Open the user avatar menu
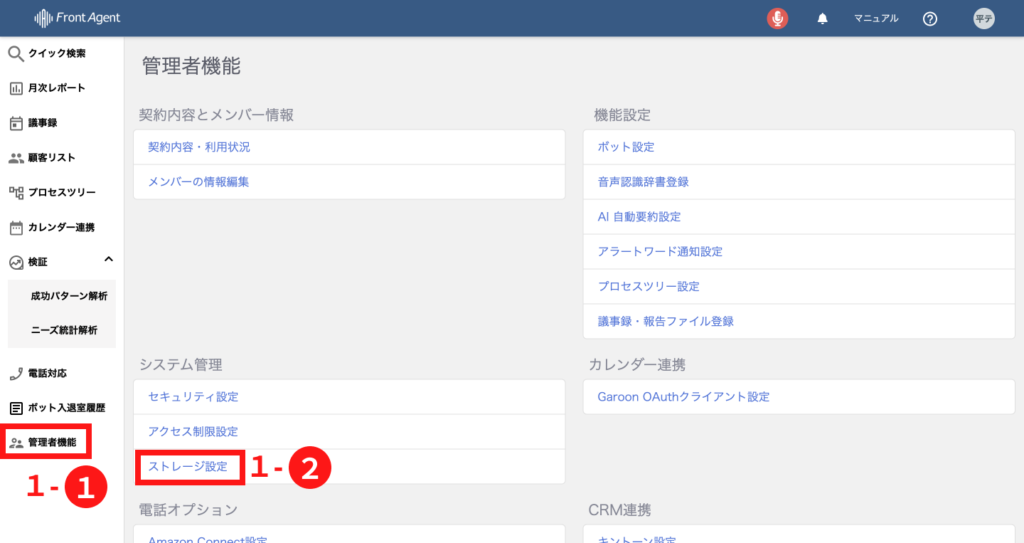The height and width of the screenshot is (543, 1024). pyautogui.click(x=984, y=18)
